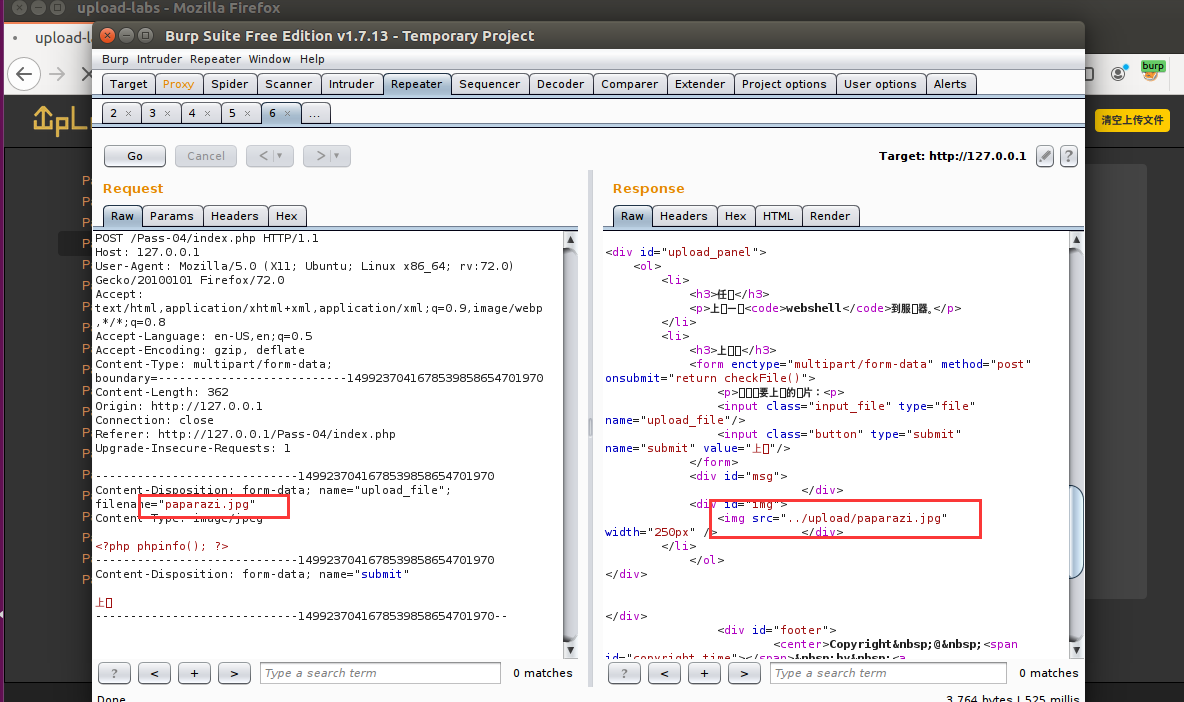Click the Cancel button
The image size is (1184, 702).
[206, 156]
